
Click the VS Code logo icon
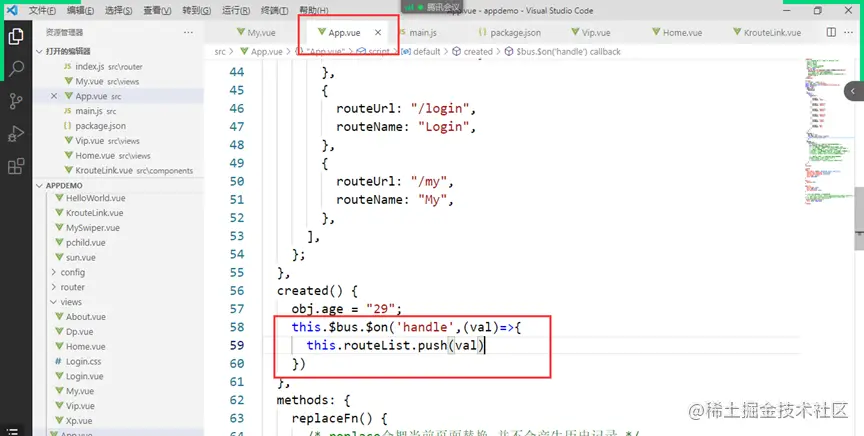click(12, 10)
